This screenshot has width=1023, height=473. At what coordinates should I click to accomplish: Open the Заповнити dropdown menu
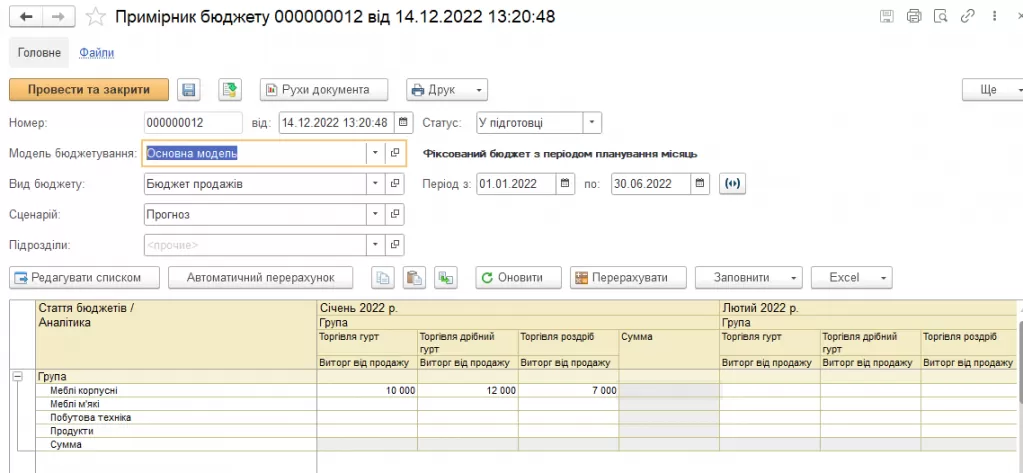pos(748,277)
